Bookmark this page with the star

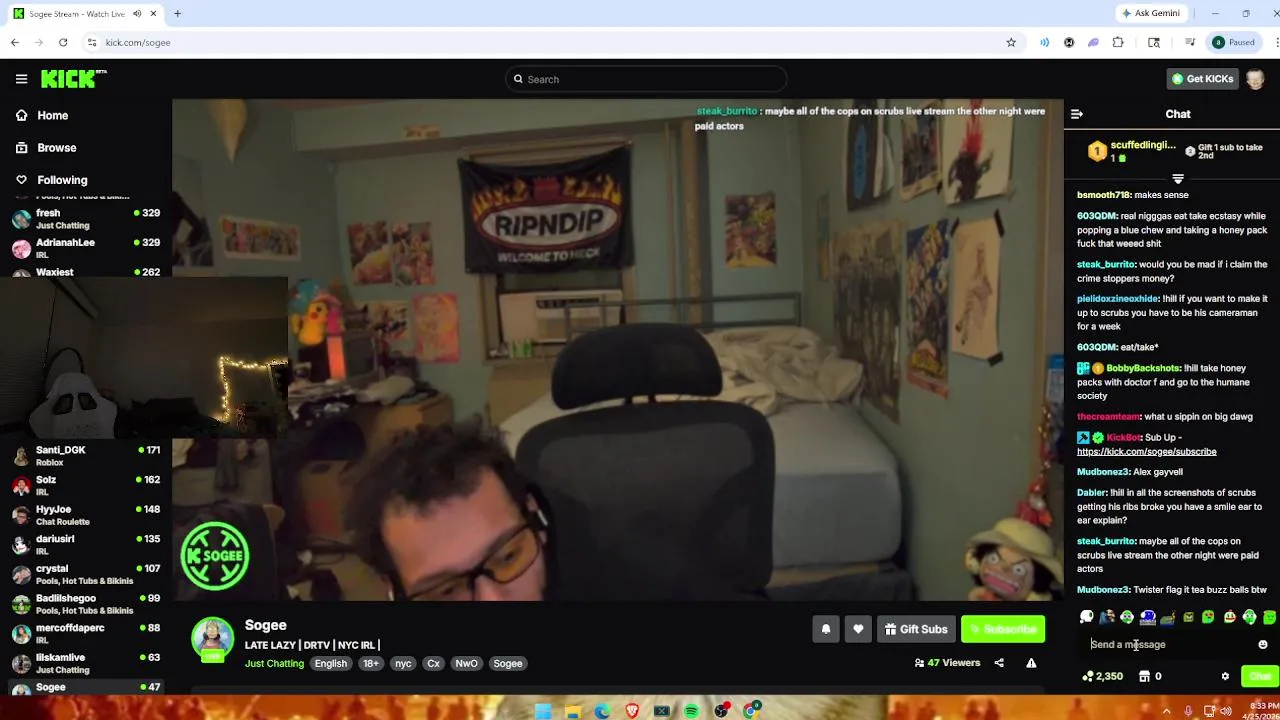pos(1011,42)
